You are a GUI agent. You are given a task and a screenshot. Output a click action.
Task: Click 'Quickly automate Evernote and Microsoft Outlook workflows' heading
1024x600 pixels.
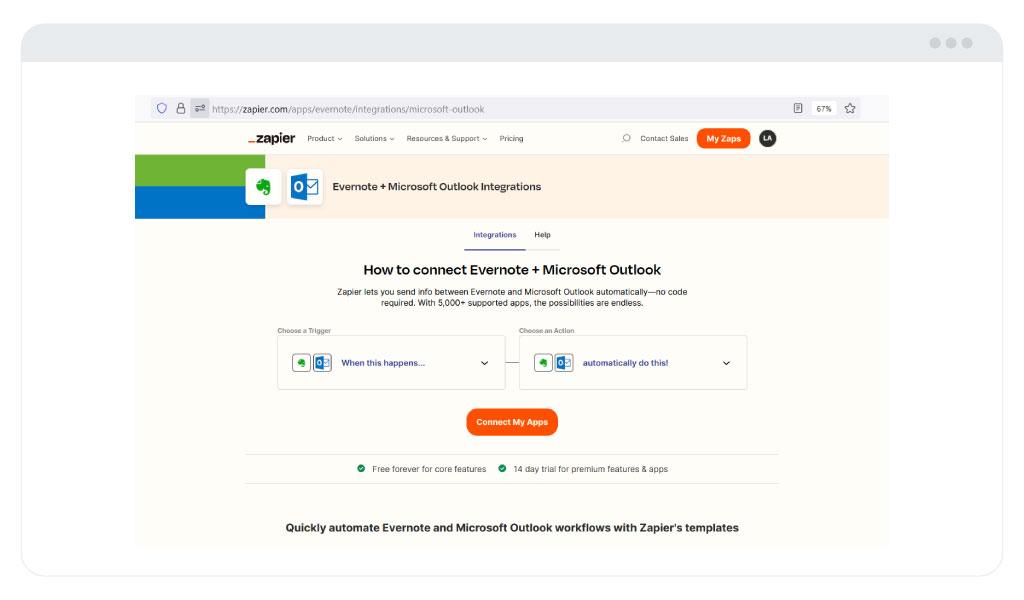click(512, 528)
